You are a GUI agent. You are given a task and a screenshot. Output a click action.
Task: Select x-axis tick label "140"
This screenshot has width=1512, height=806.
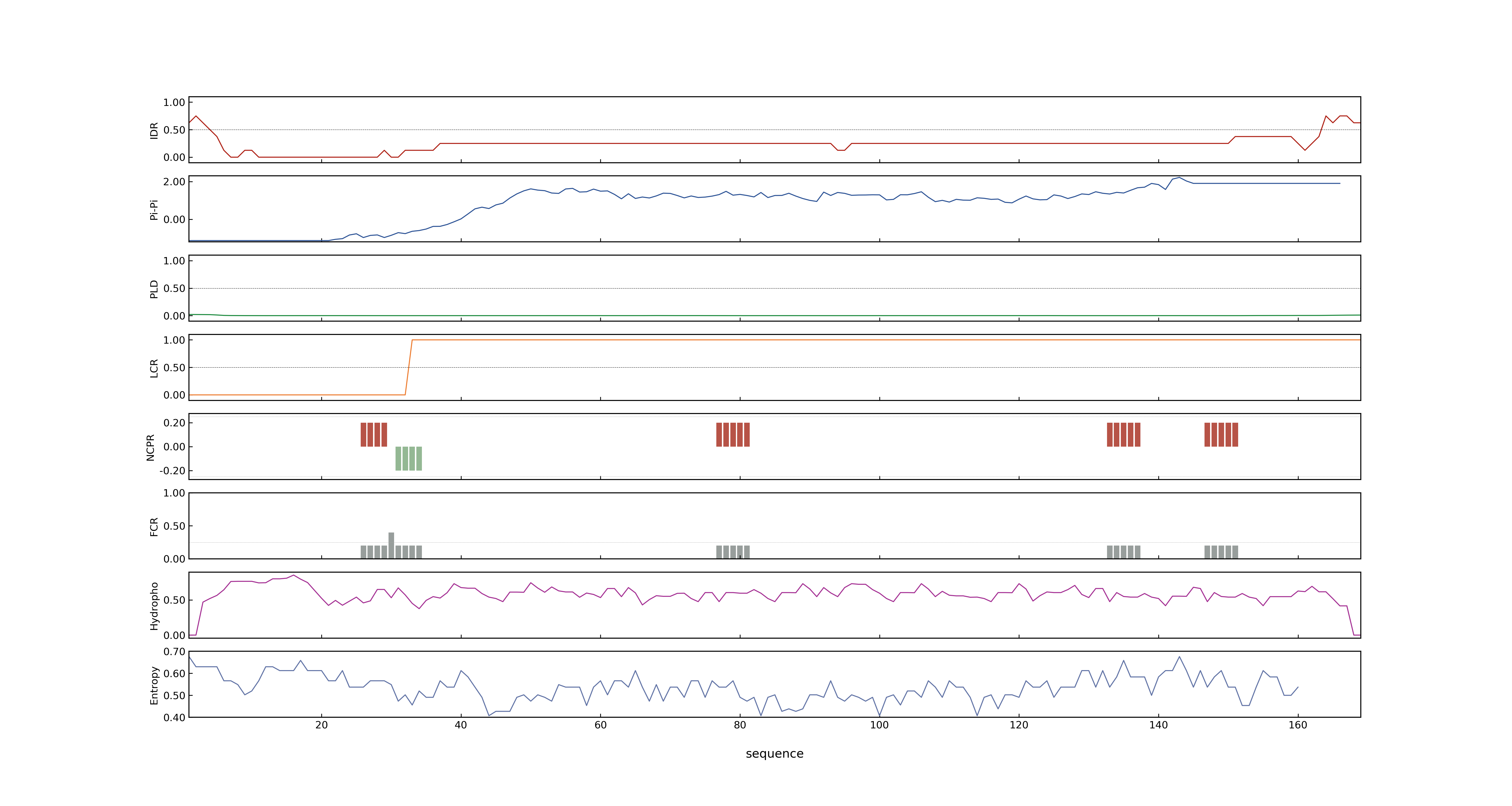[x=1159, y=725]
